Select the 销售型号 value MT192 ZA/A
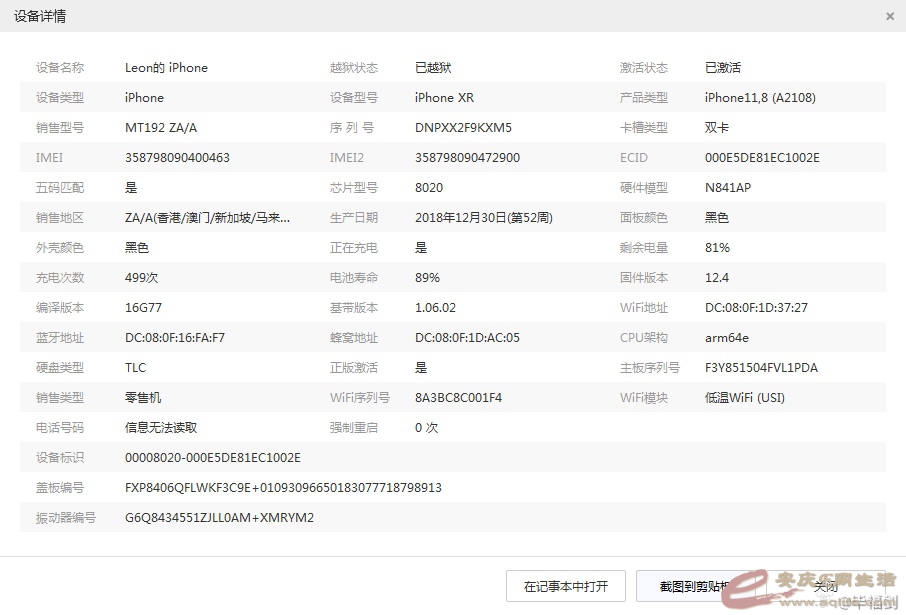Image resolution: width=906 pixels, height=615 pixels. tap(161, 128)
